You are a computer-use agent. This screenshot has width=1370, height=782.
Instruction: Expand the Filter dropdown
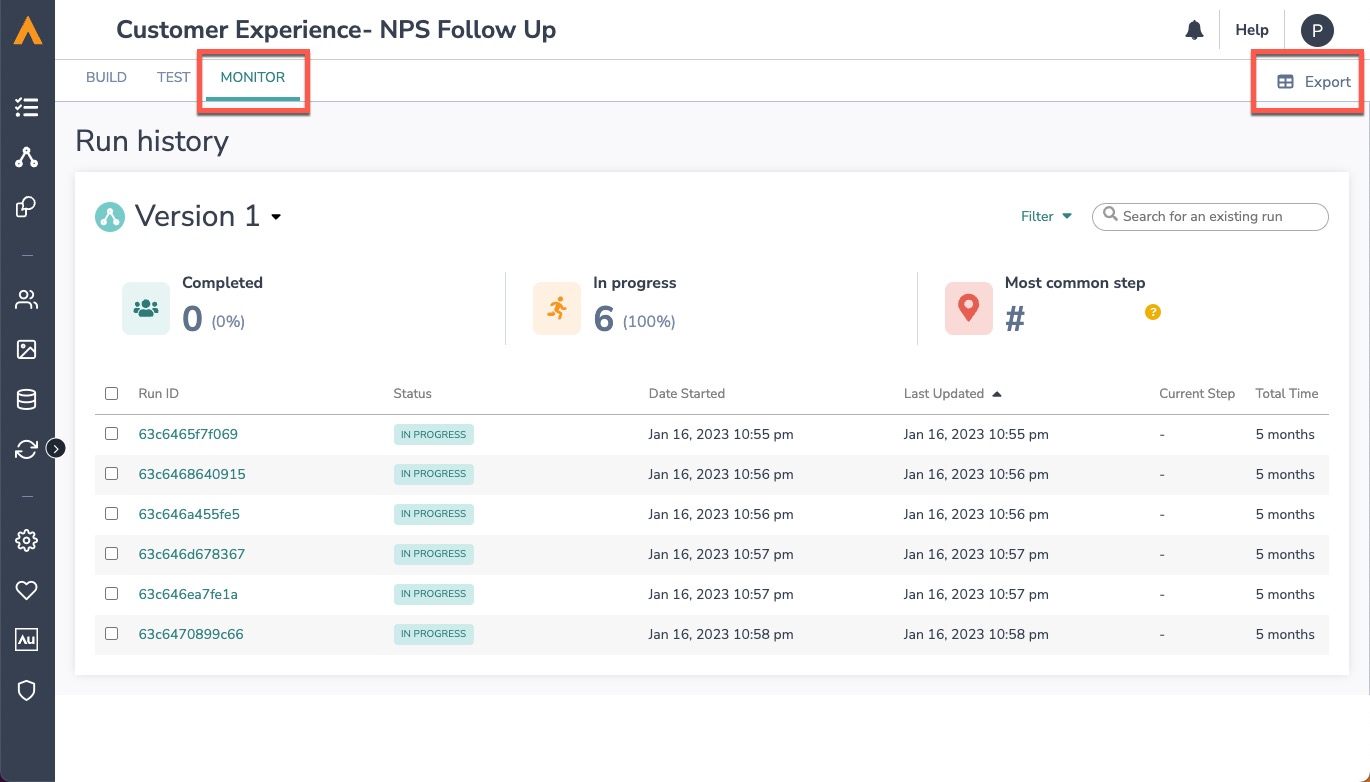click(x=1046, y=216)
